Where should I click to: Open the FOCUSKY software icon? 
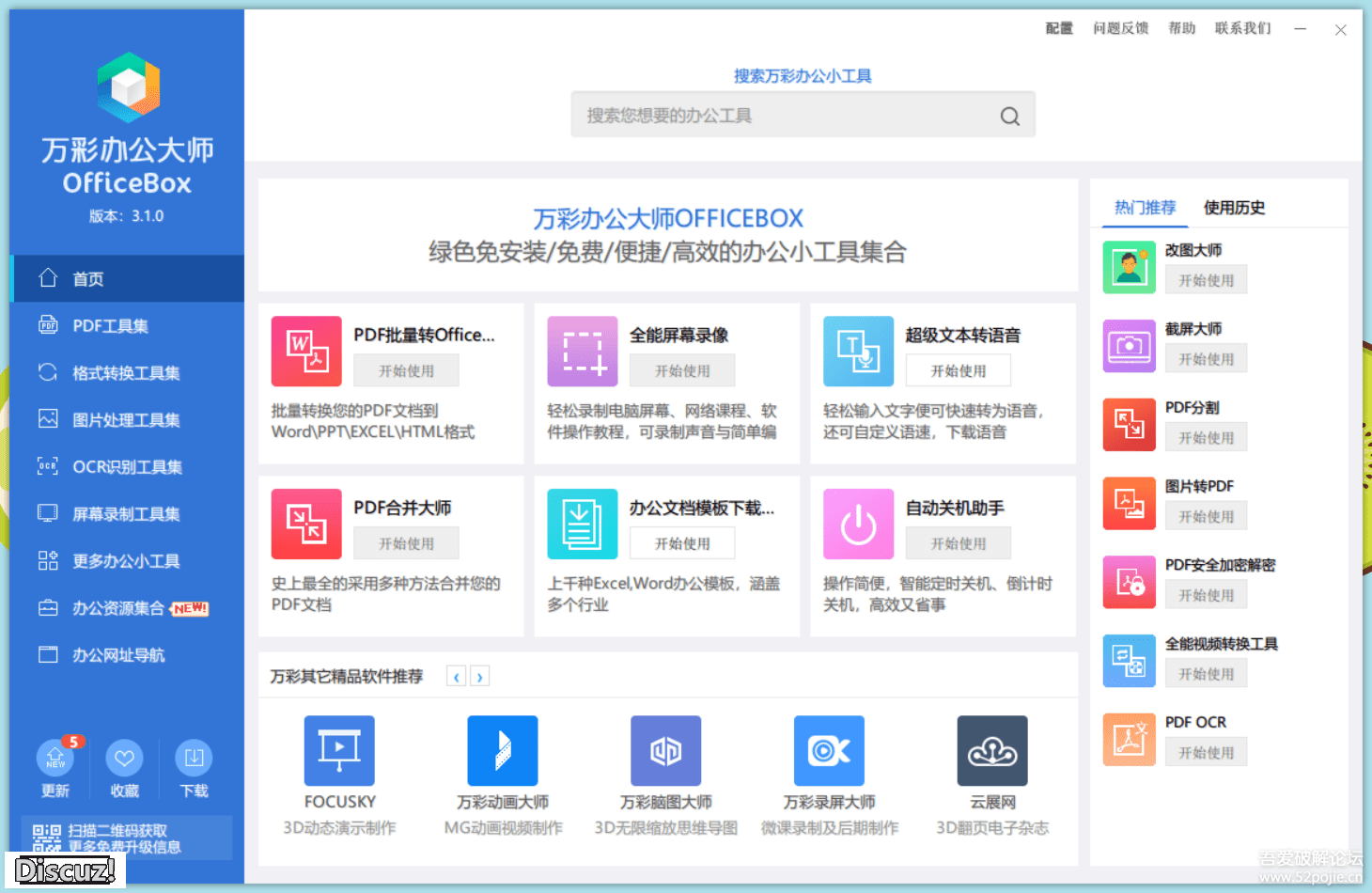[339, 751]
